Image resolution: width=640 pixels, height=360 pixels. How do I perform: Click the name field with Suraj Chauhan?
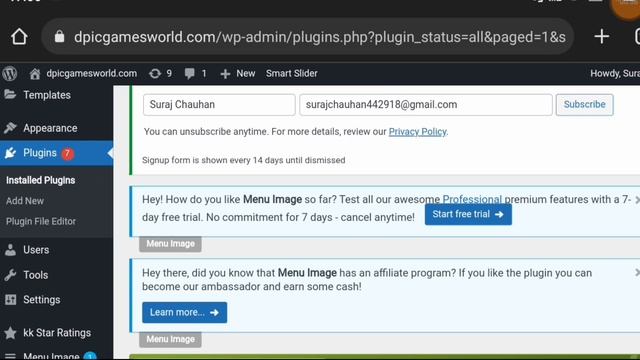click(x=219, y=104)
